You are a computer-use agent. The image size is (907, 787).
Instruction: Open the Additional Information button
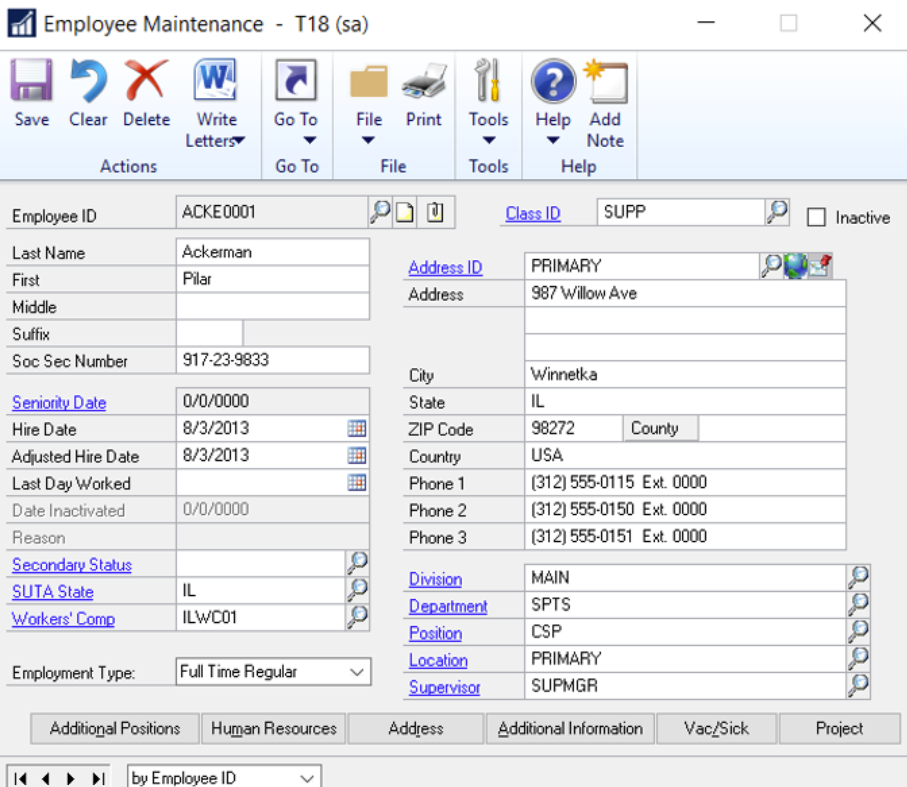(570, 729)
